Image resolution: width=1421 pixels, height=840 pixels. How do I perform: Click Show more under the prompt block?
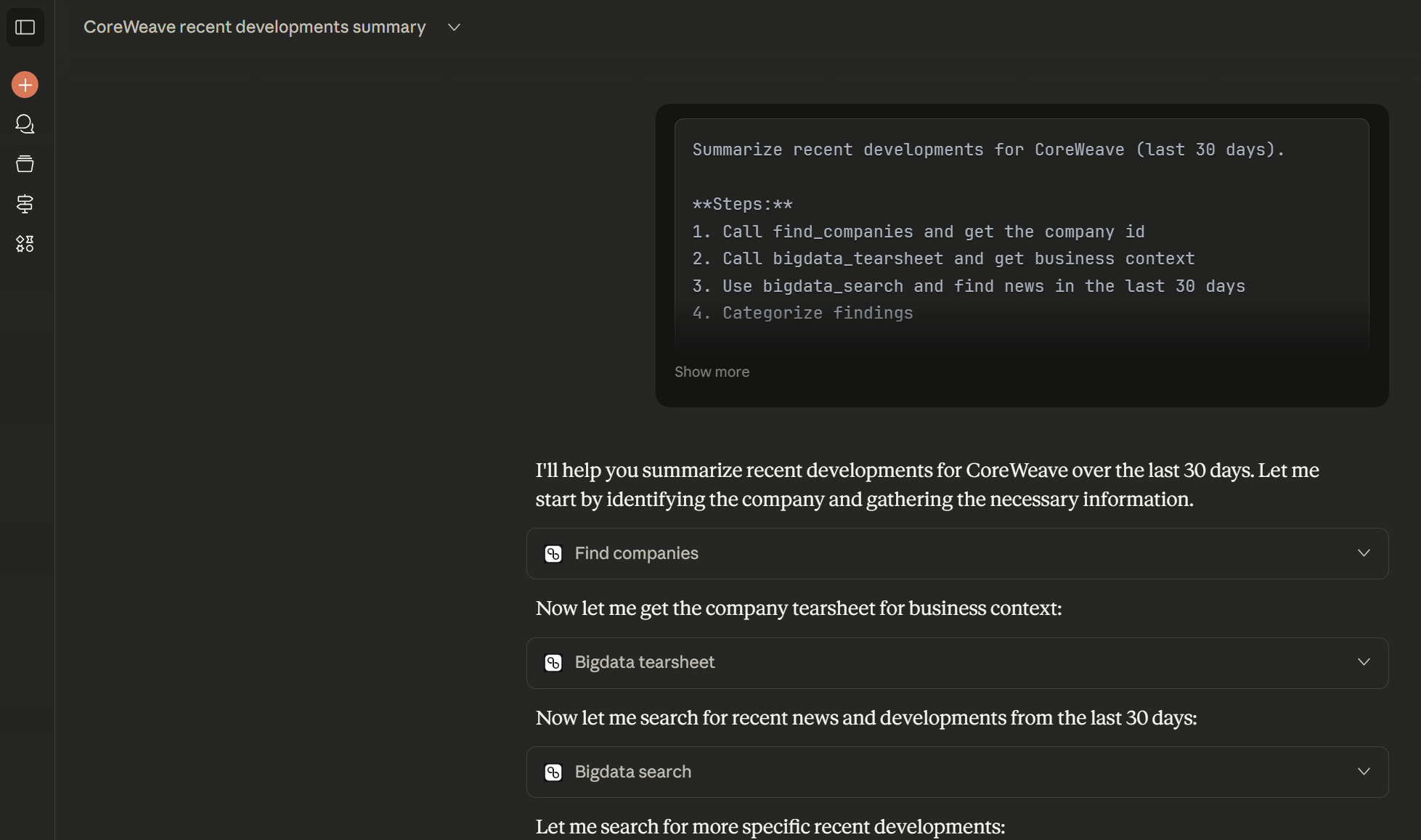pyautogui.click(x=712, y=371)
